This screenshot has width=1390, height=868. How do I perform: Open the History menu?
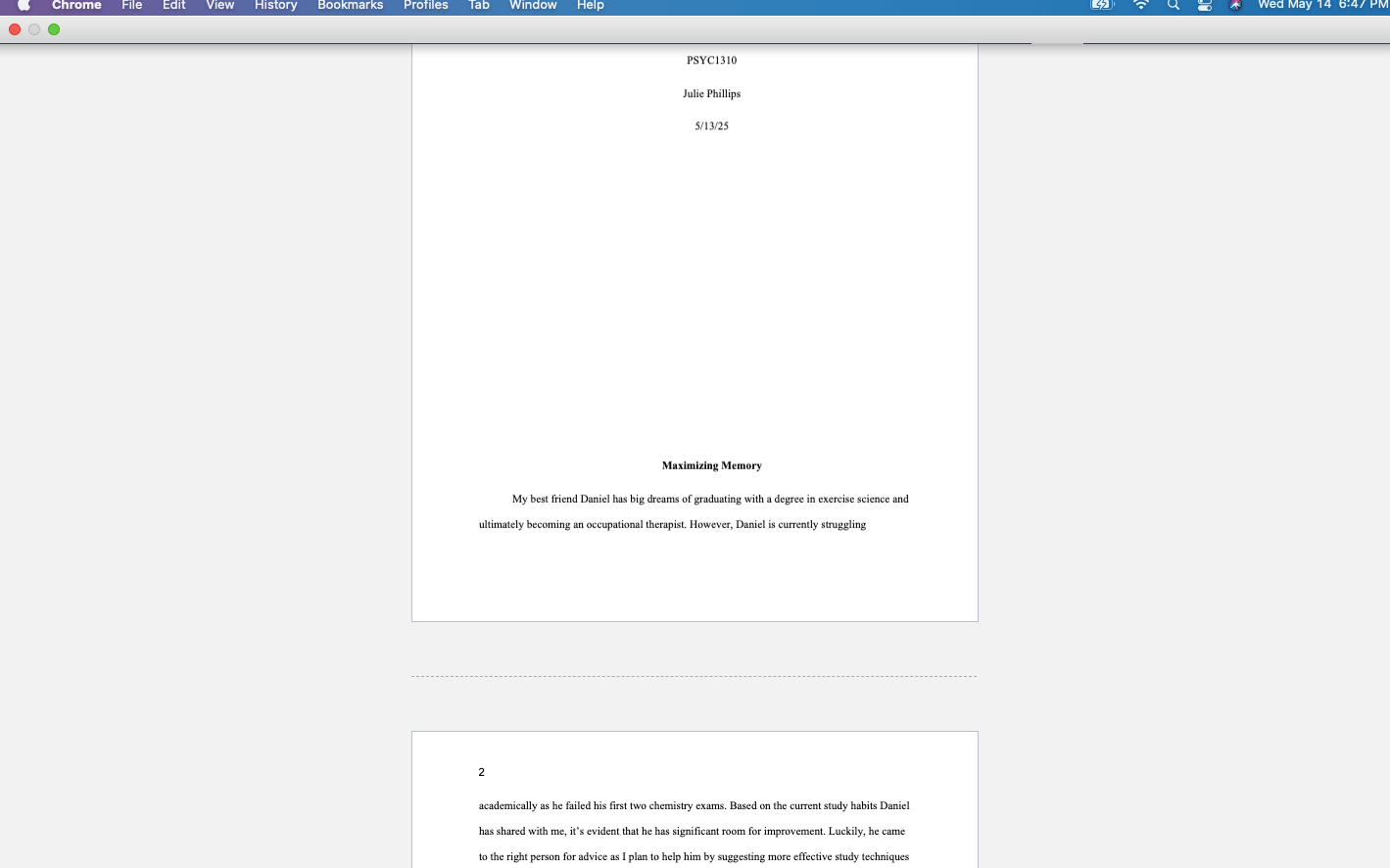pyautogui.click(x=276, y=5)
